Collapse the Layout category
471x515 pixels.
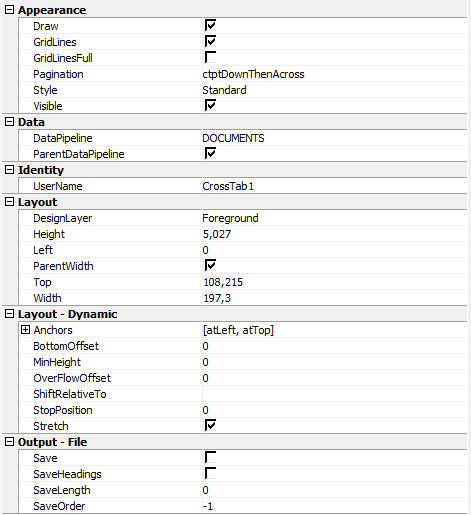(9, 202)
